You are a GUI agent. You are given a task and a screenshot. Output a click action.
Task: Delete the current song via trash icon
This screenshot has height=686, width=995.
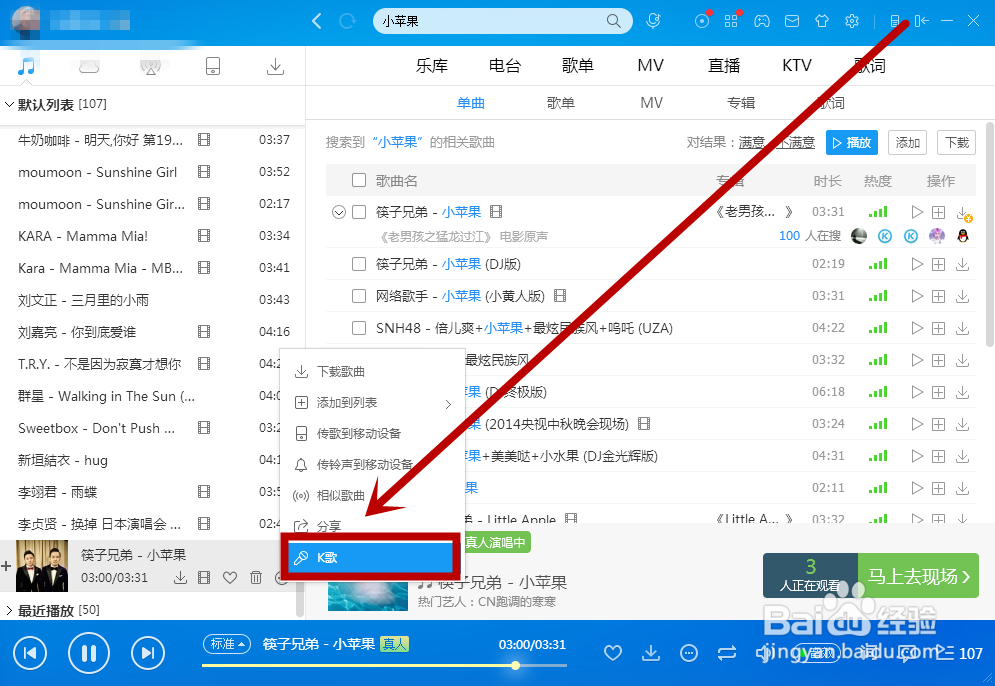click(x=256, y=577)
